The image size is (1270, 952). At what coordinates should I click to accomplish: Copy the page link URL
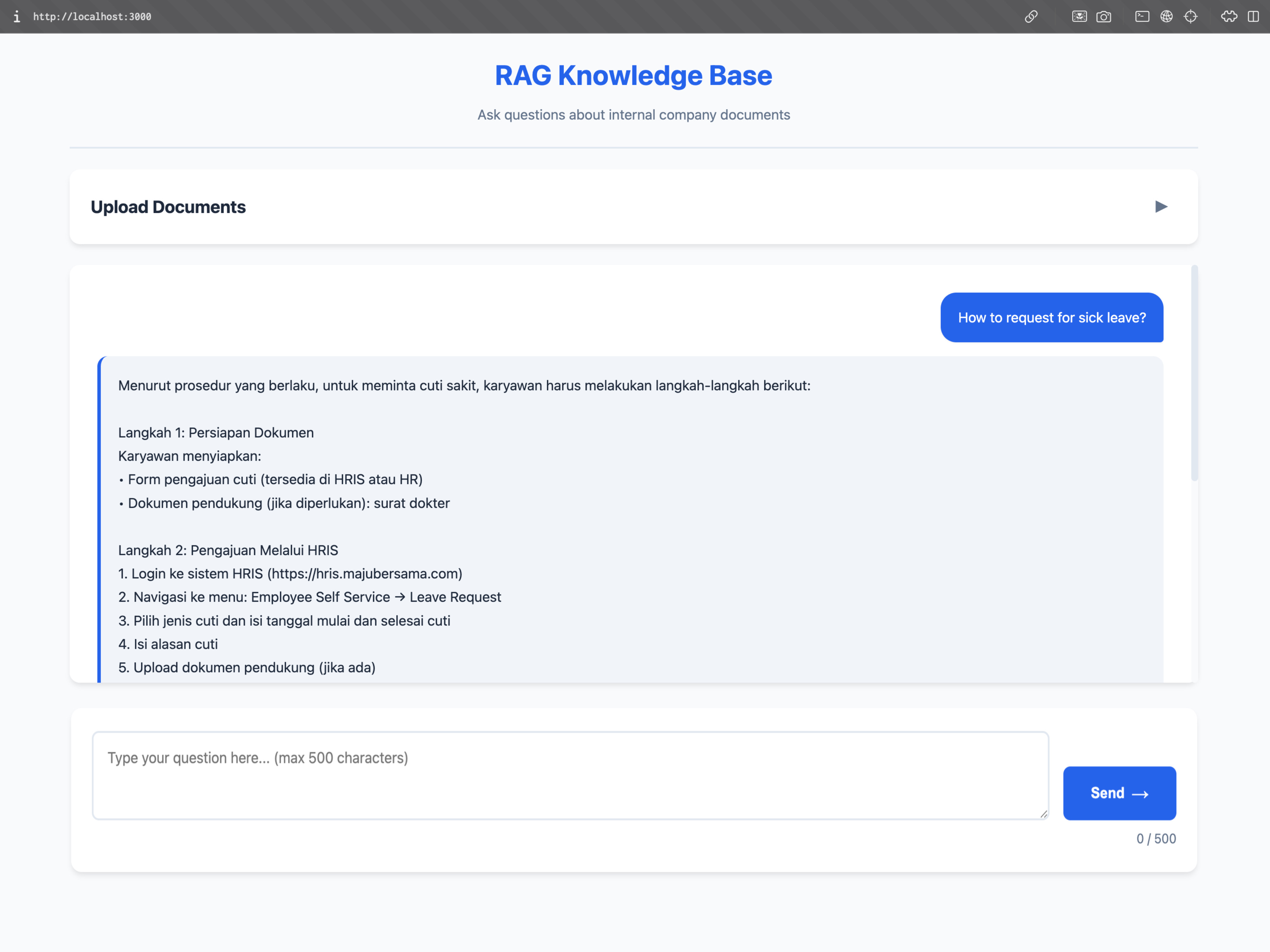[x=1032, y=17]
